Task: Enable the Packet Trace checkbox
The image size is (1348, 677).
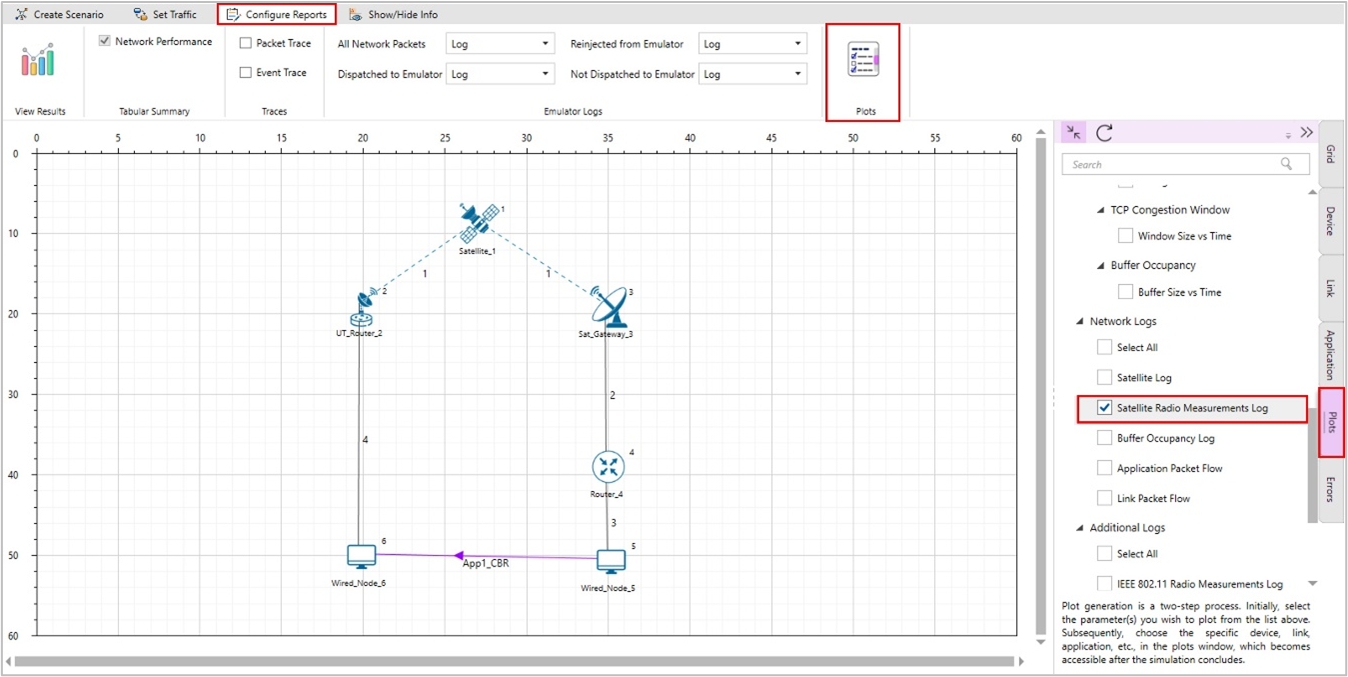Action: click(x=246, y=44)
